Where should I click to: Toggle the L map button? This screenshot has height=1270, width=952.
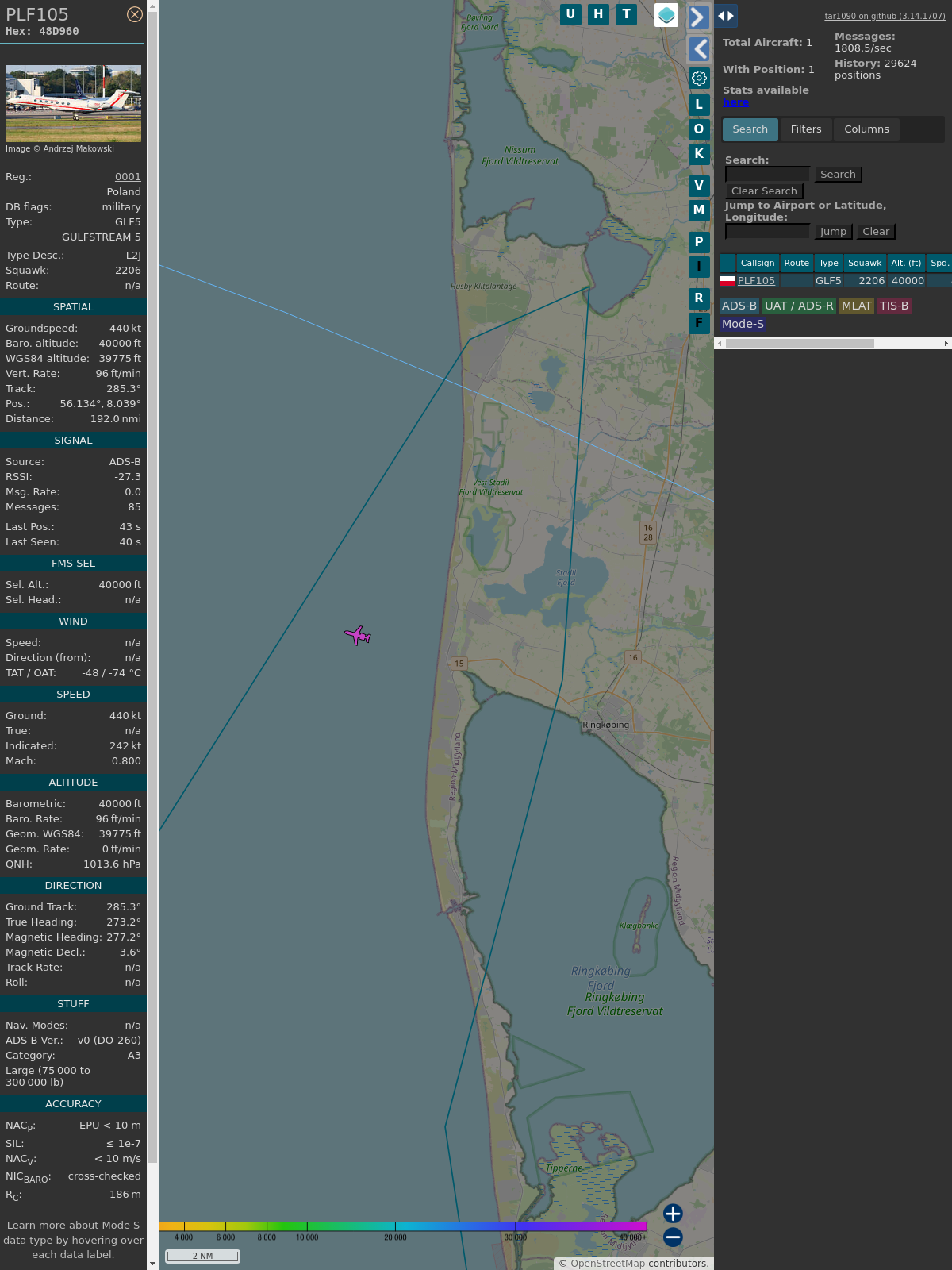click(x=699, y=105)
